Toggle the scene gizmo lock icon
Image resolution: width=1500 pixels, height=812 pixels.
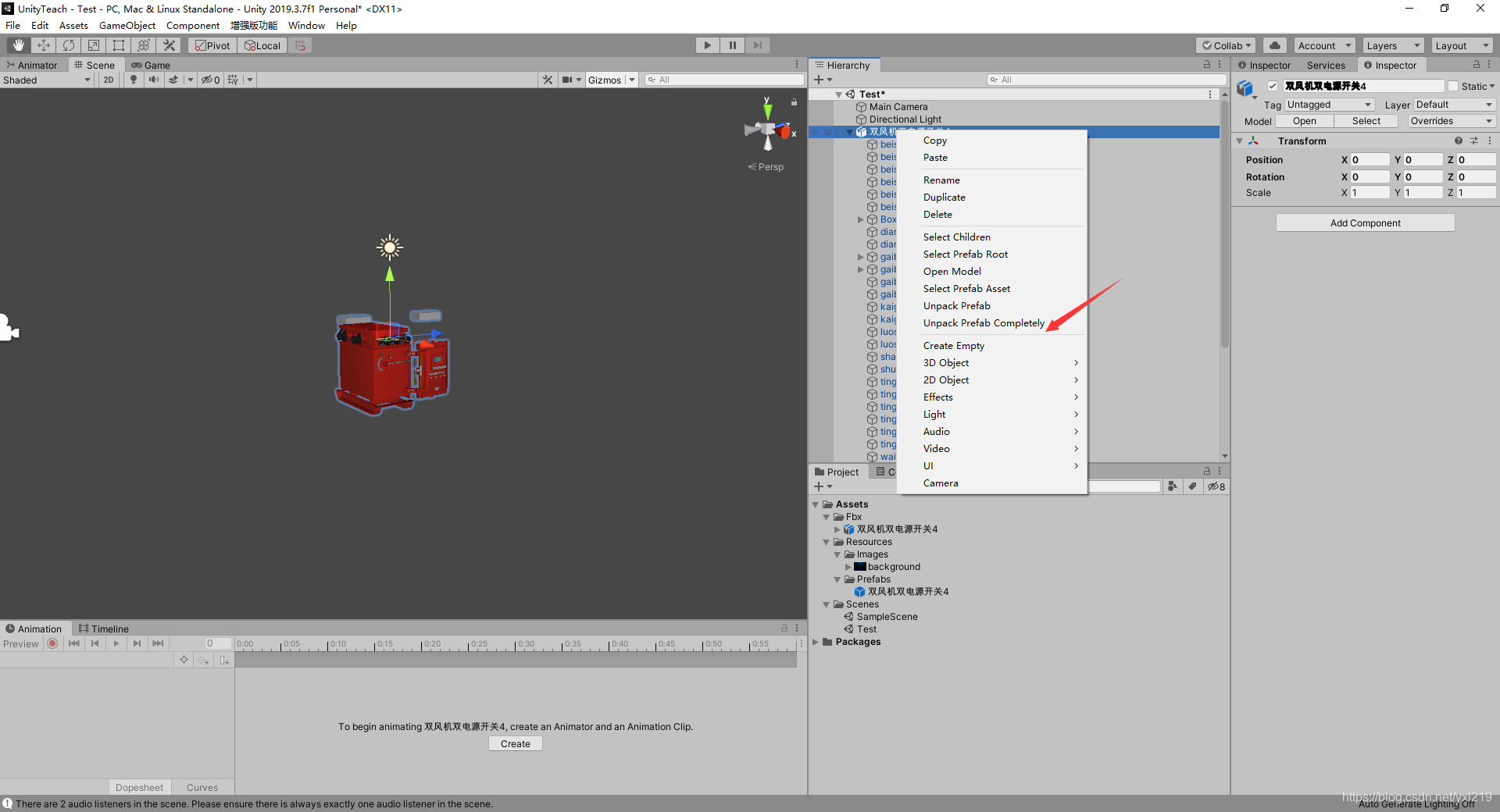(x=794, y=102)
